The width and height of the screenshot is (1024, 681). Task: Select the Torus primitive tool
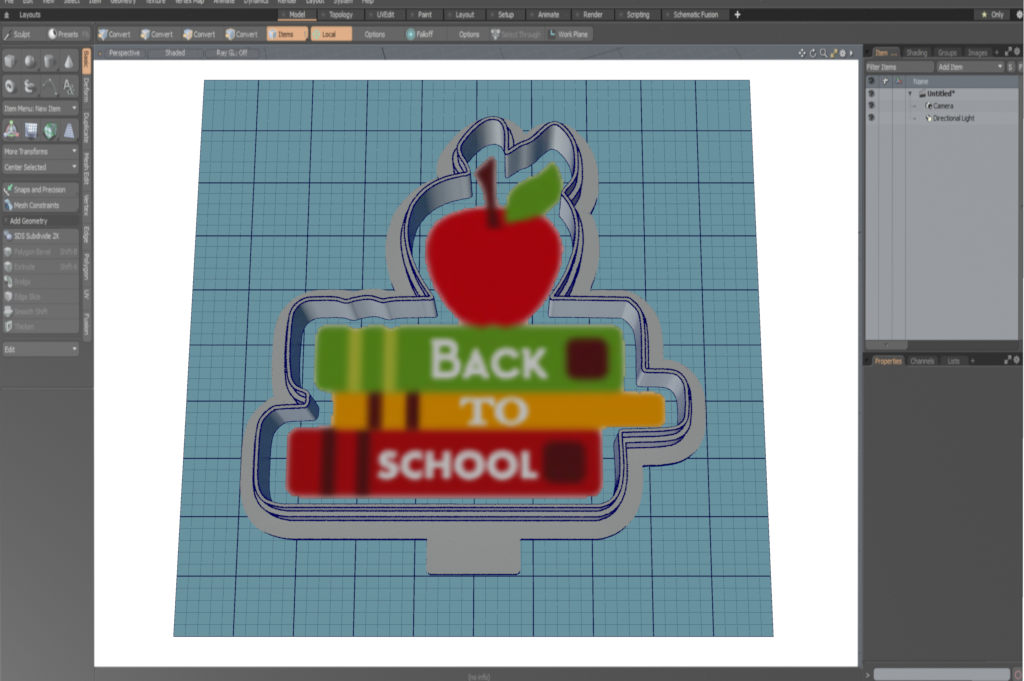[10, 87]
